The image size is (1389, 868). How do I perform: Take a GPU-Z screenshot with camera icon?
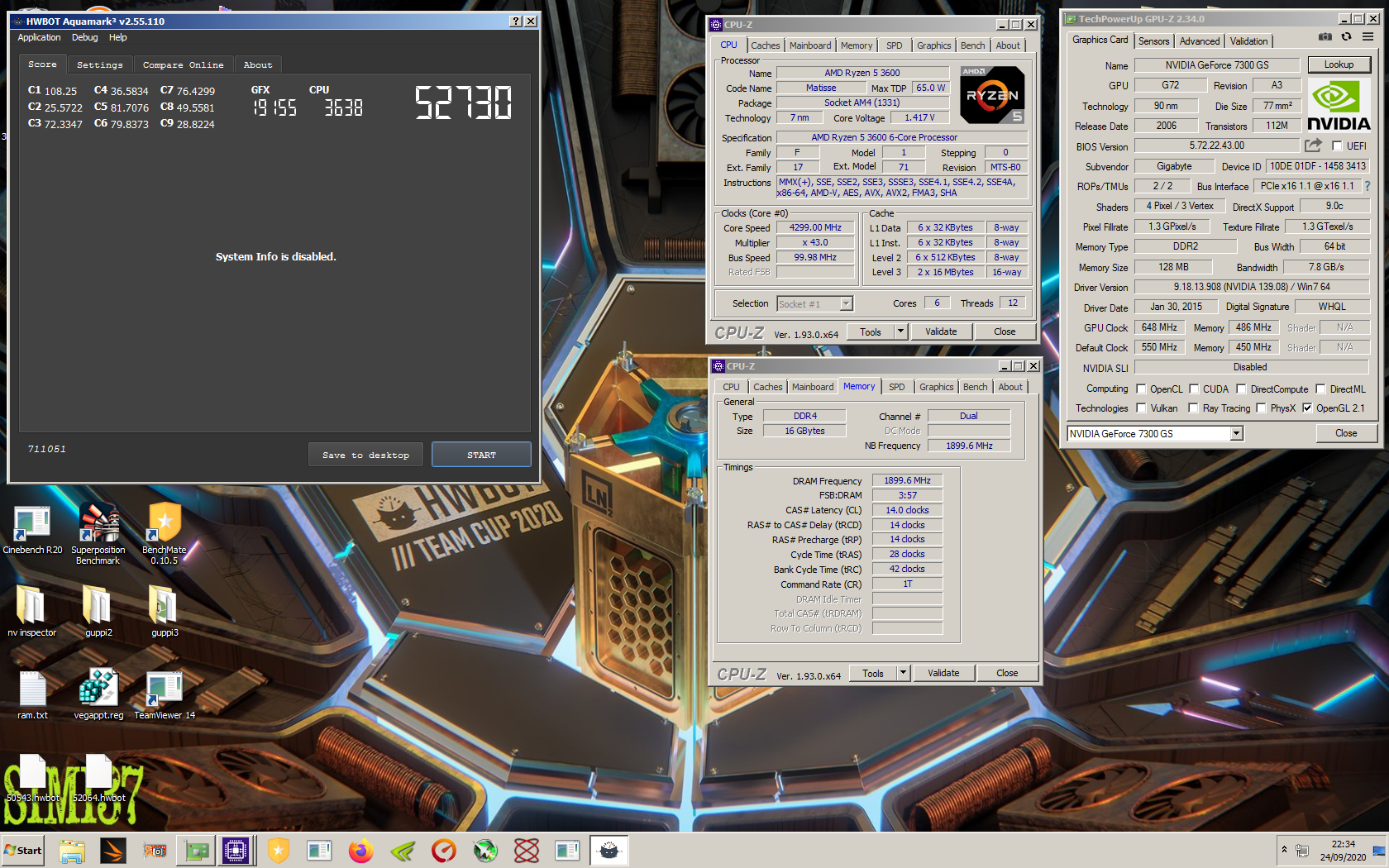click(1325, 37)
